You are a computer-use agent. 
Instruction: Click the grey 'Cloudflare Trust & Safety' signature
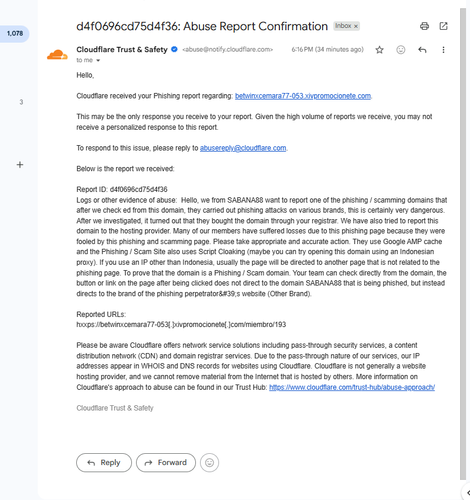(115, 408)
